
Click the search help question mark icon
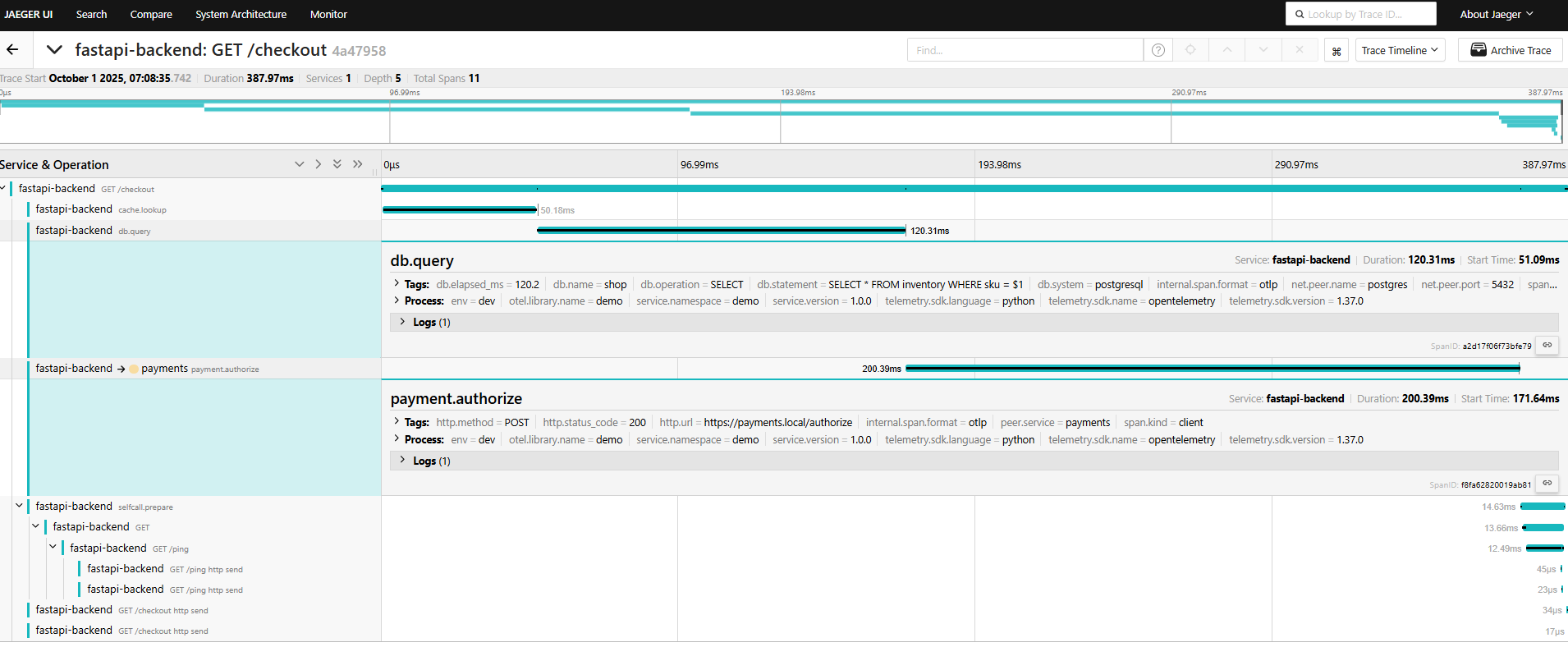click(1158, 50)
